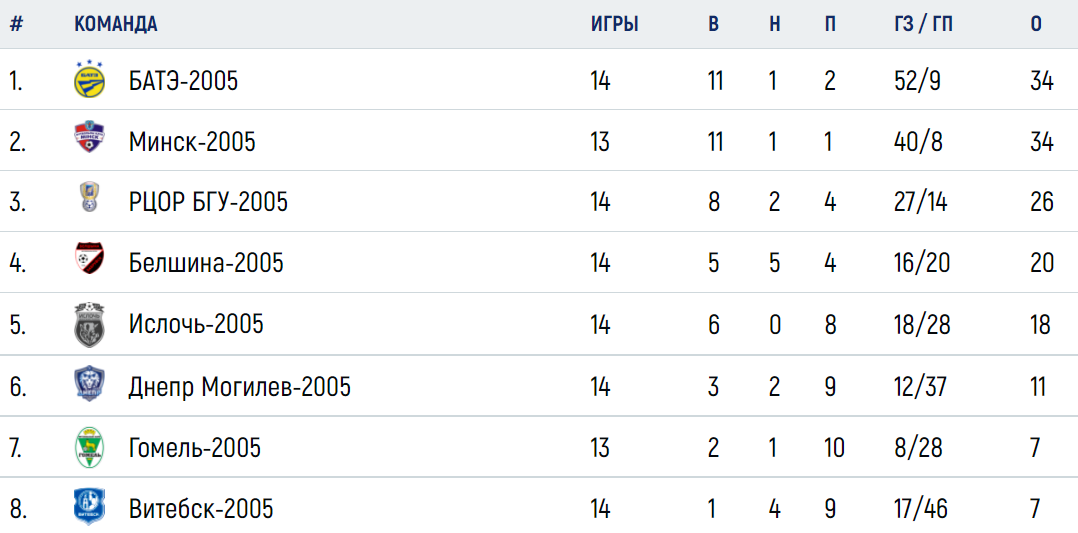
Task: Click the О points column header
Action: [x=1036, y=24]
